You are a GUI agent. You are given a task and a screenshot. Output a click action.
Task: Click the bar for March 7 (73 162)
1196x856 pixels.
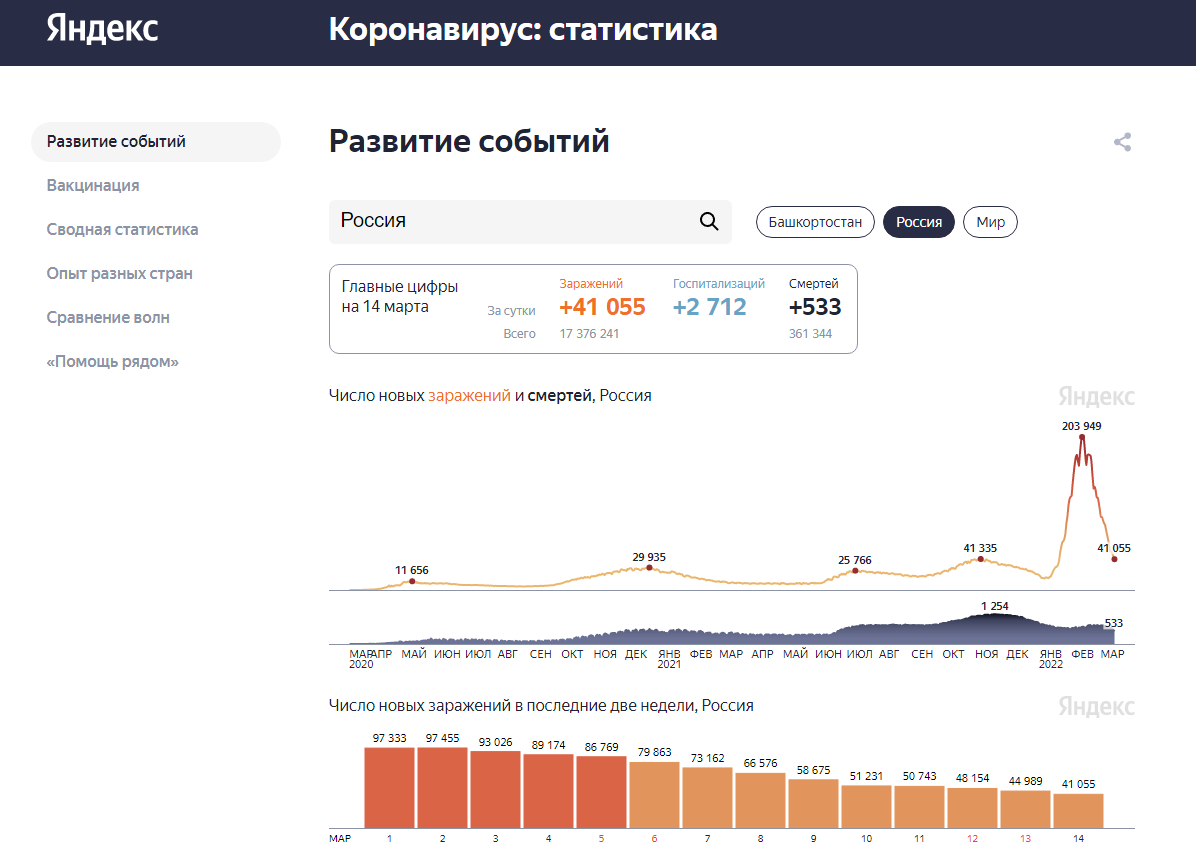point(707,798)
